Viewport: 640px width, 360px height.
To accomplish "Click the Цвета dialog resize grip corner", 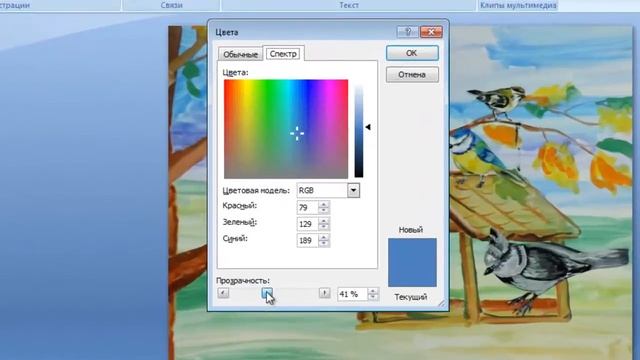I will [442, 304].
